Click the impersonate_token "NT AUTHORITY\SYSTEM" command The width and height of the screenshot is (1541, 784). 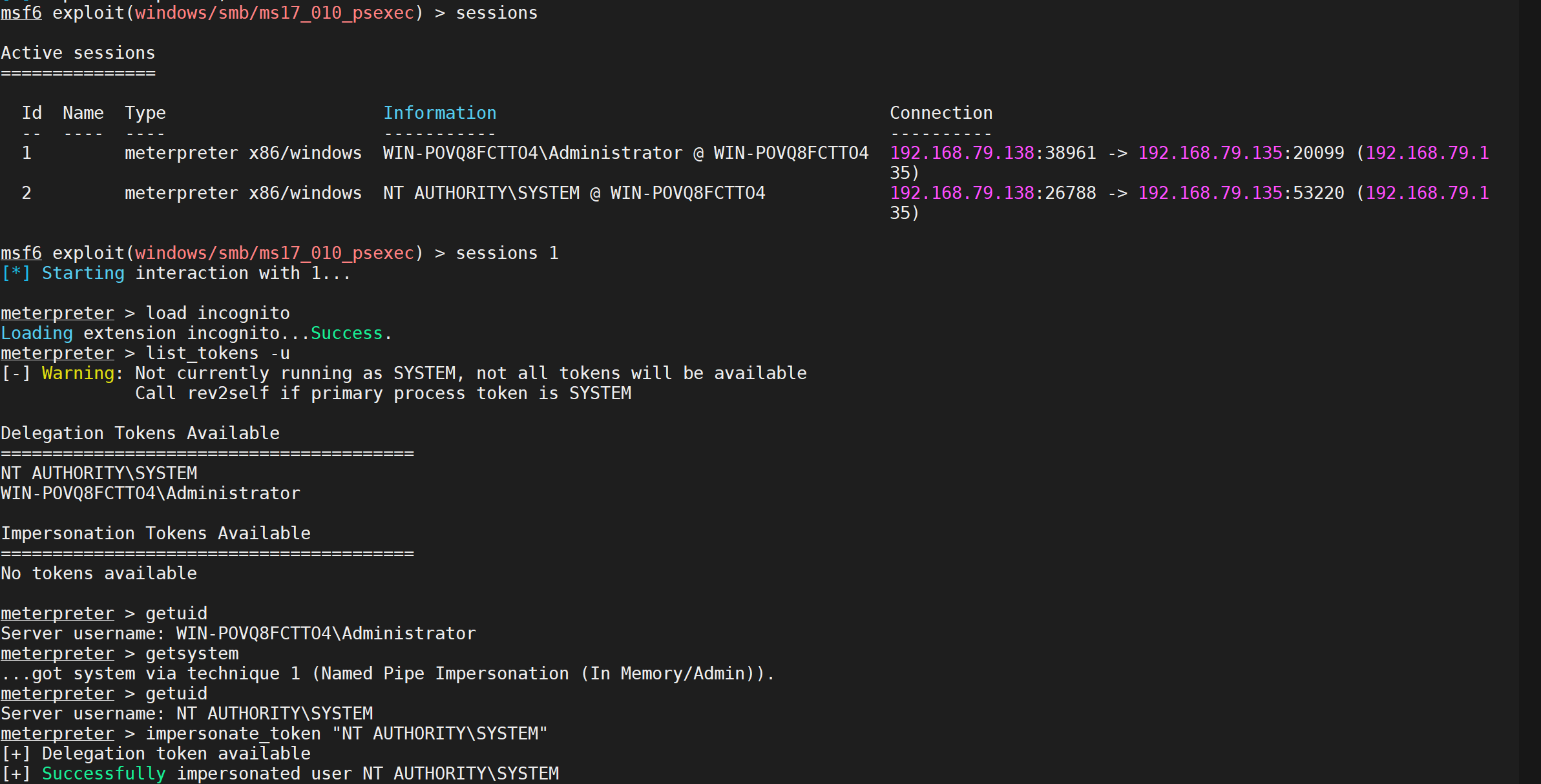346,734
